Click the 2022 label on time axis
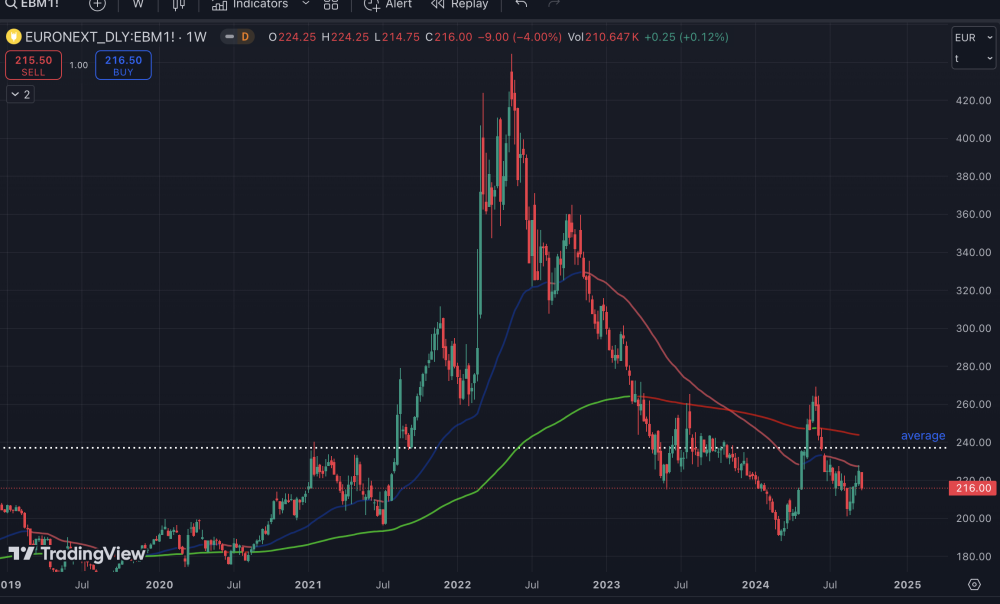 pos(457,585)
